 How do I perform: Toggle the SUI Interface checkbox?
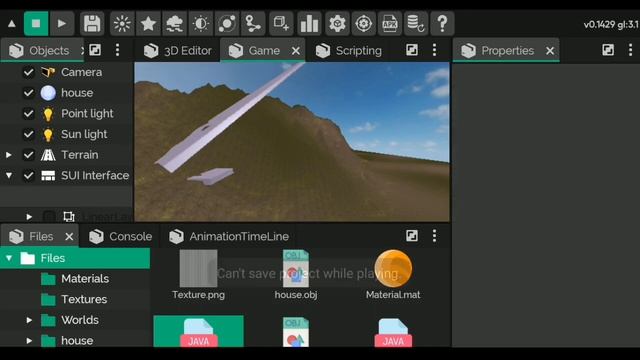(28, 176)
